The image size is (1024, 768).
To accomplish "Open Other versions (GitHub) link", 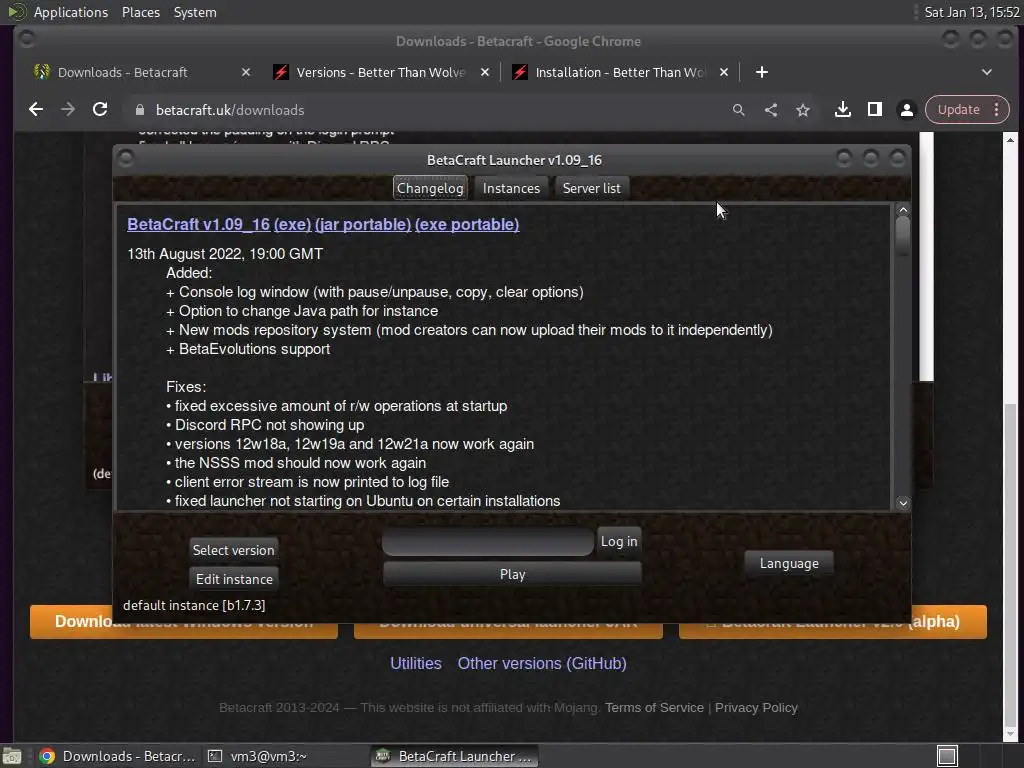I will pyautogui.click(x=542, y=664).
